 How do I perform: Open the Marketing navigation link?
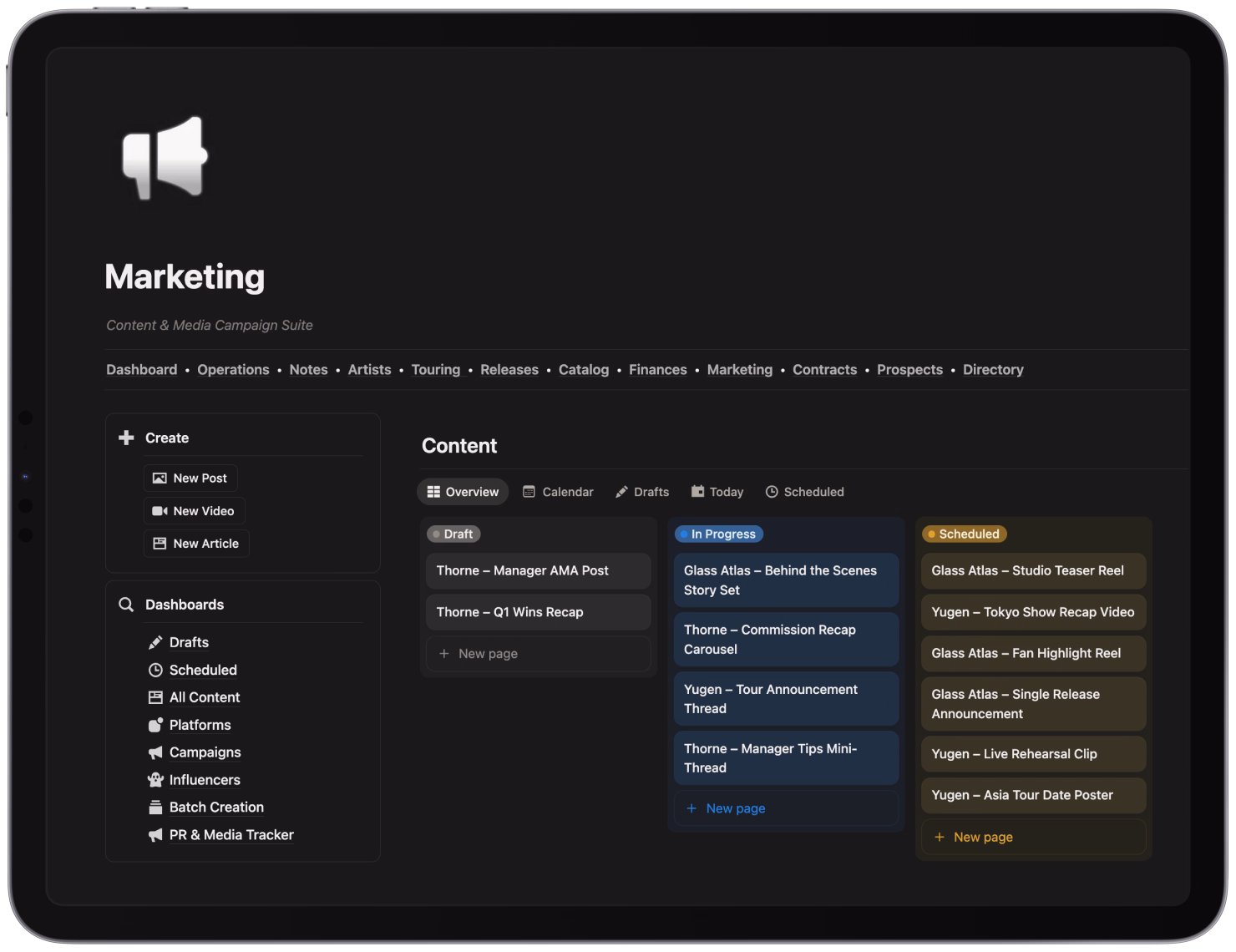point(740,370)
